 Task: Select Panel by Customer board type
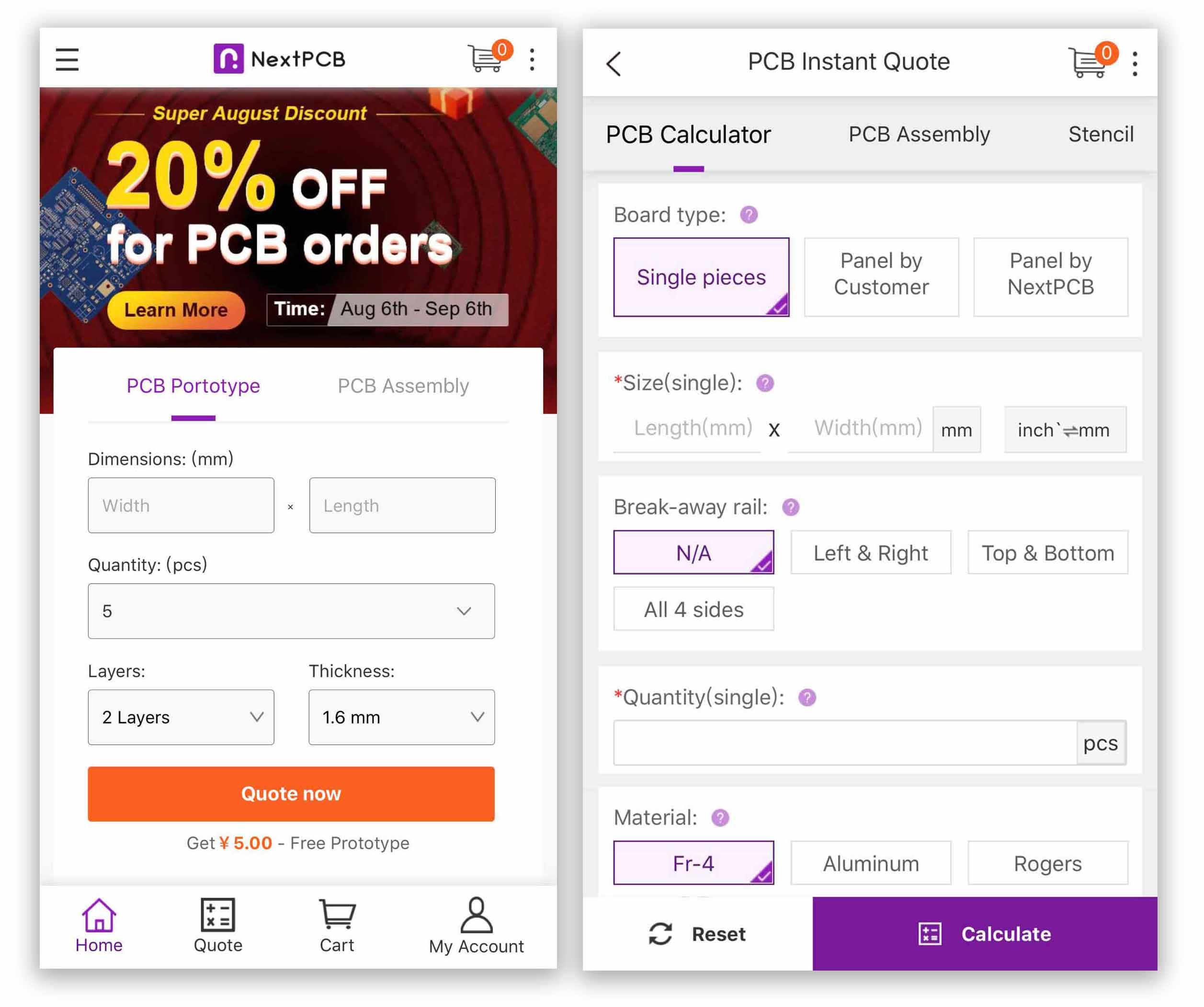click(881, 277)
